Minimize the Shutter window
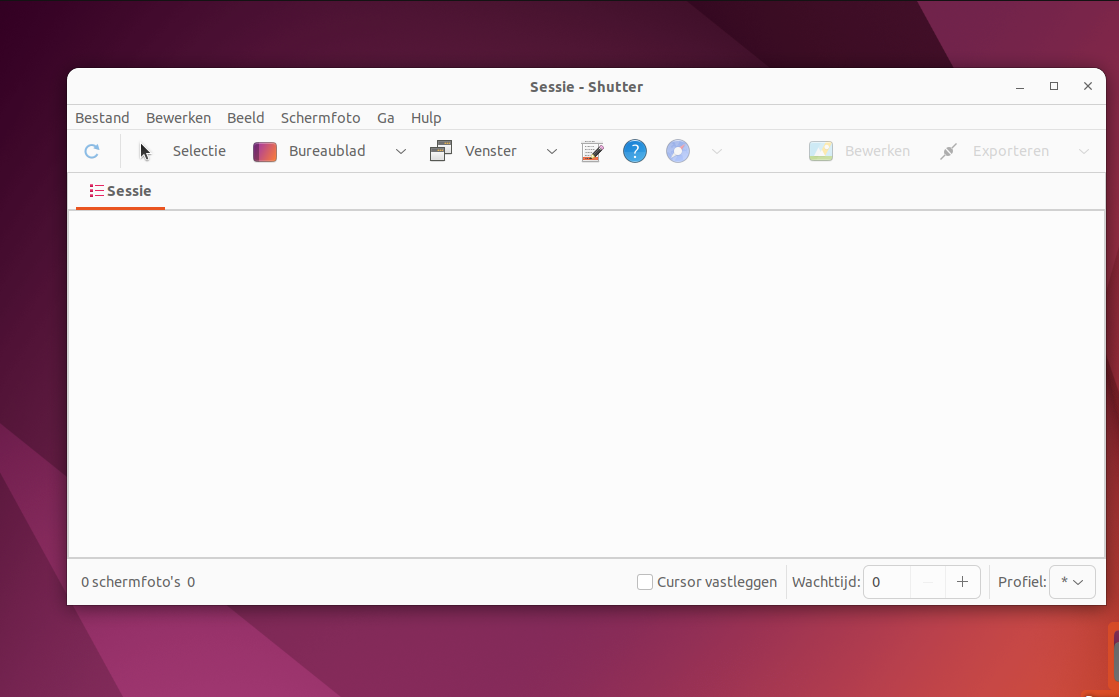The image size is (1119, 697). 1020,86
